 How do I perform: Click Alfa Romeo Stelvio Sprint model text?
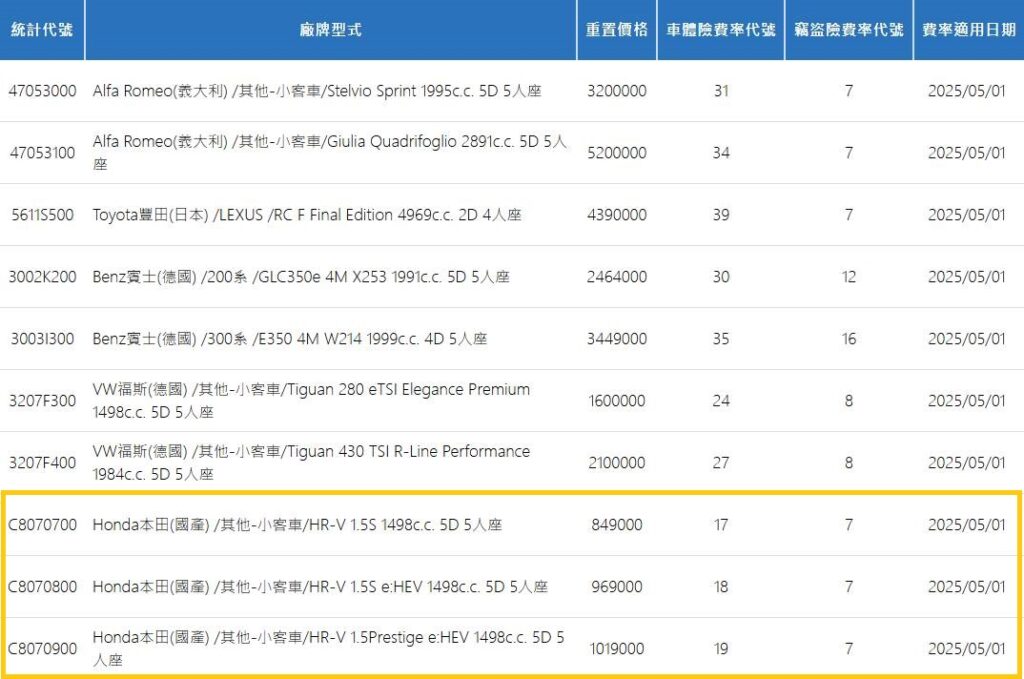tap(317, 91)
